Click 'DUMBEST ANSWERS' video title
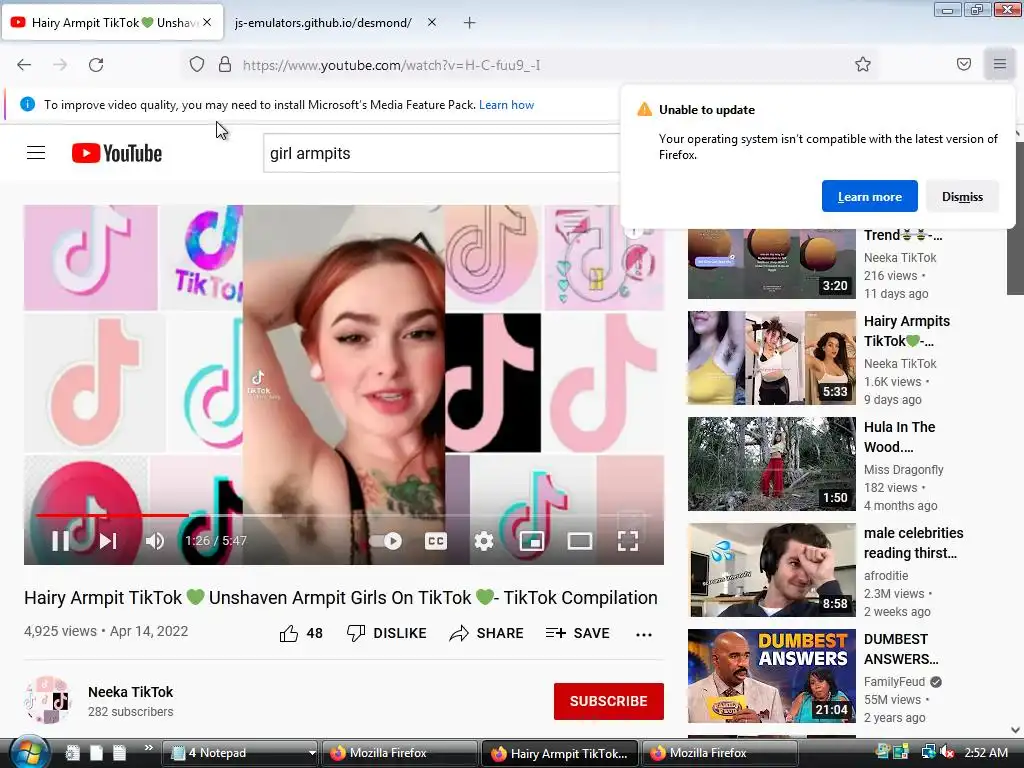This screenshot has width=1024, height=768. pos(901,649)
